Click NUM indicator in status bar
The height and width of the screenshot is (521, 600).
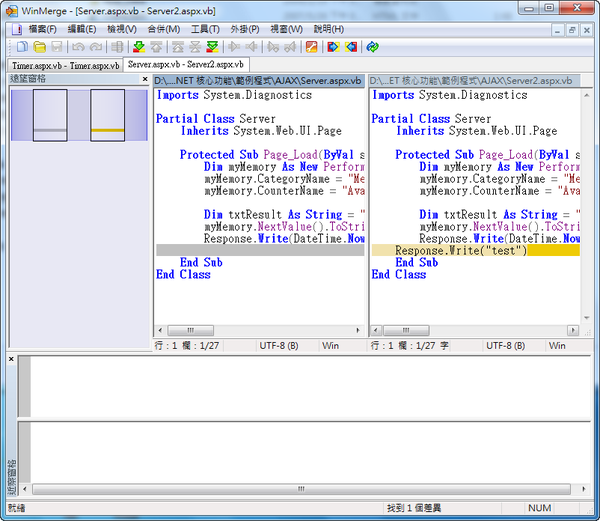tap(540, 508)
